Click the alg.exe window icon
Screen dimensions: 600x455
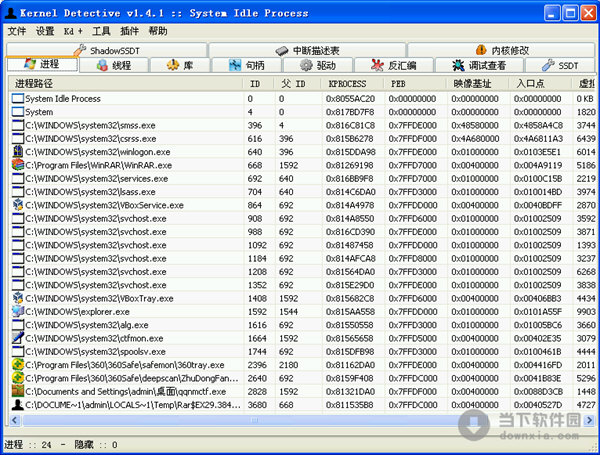(x=18, y=325)
